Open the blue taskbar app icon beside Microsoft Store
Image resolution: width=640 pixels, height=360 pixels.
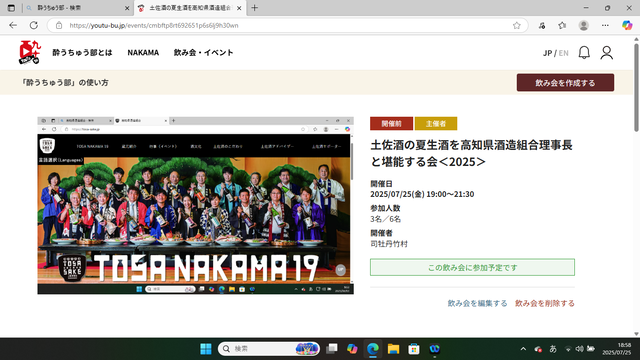click(434, 349)
